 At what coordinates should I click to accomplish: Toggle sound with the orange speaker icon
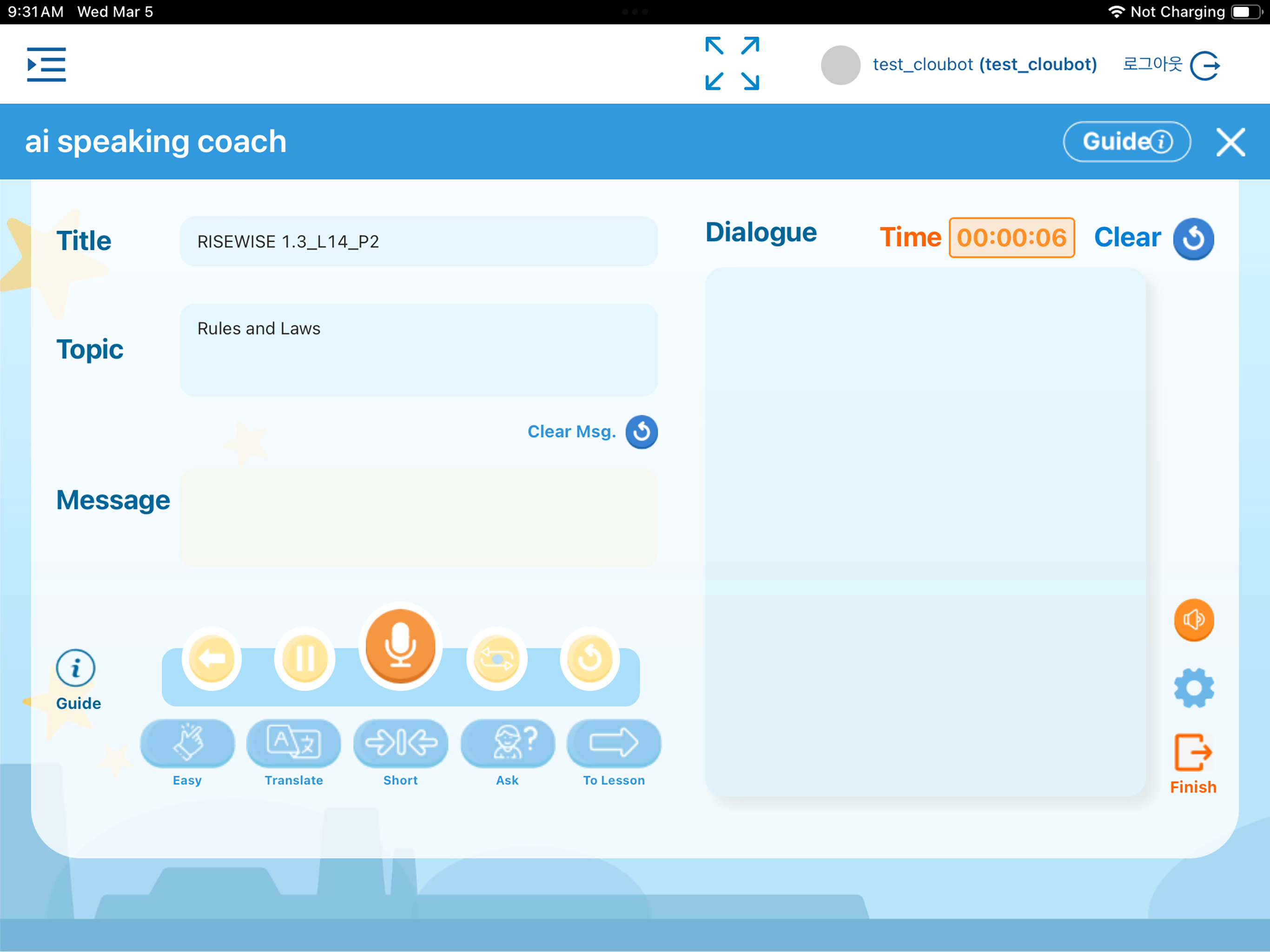[1194, 620]
